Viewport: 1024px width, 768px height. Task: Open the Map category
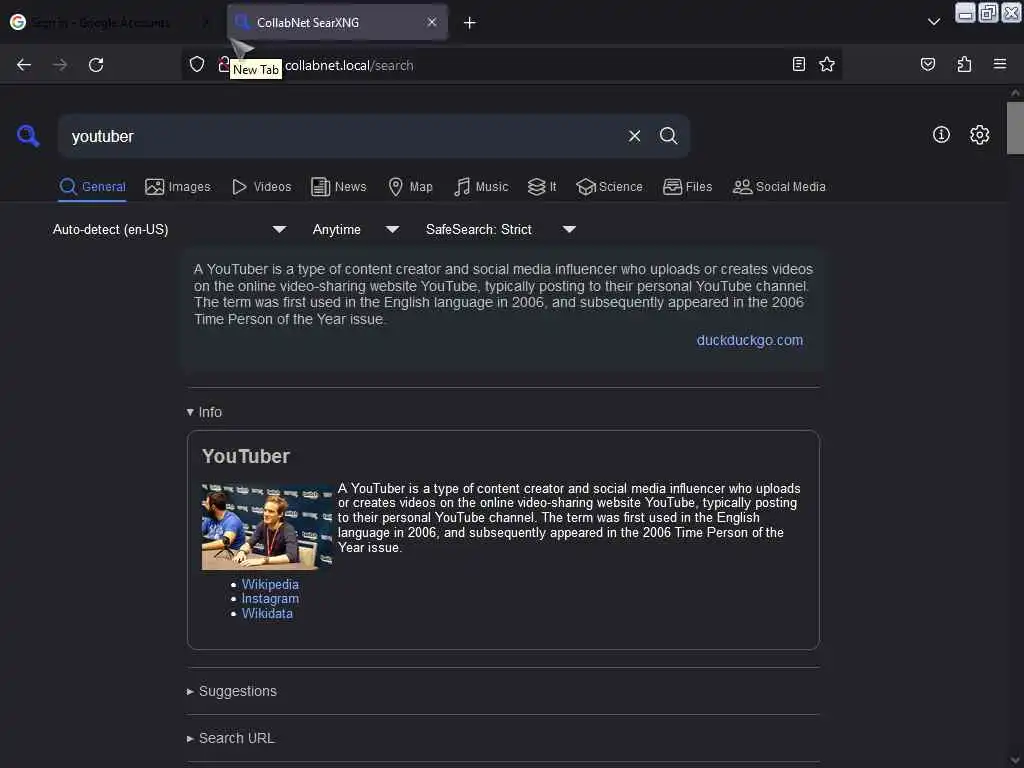[410, 187]
